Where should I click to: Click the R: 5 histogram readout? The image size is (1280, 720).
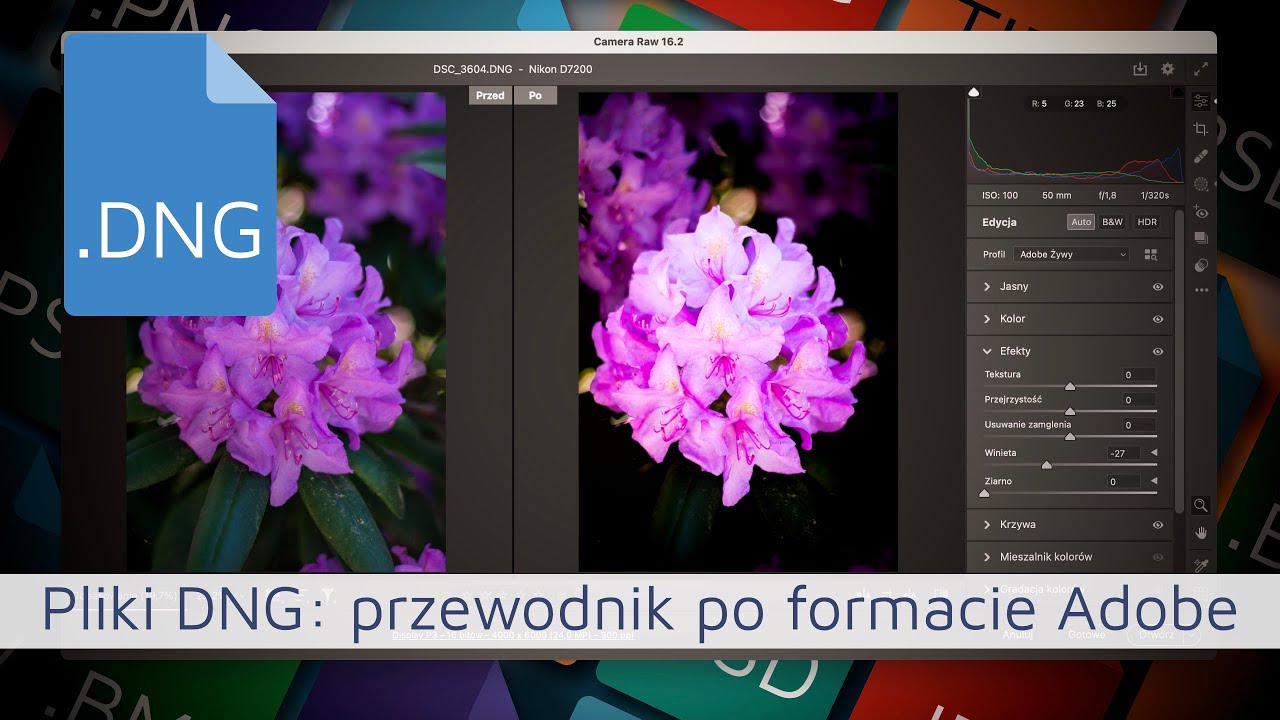click(1039, 103)
